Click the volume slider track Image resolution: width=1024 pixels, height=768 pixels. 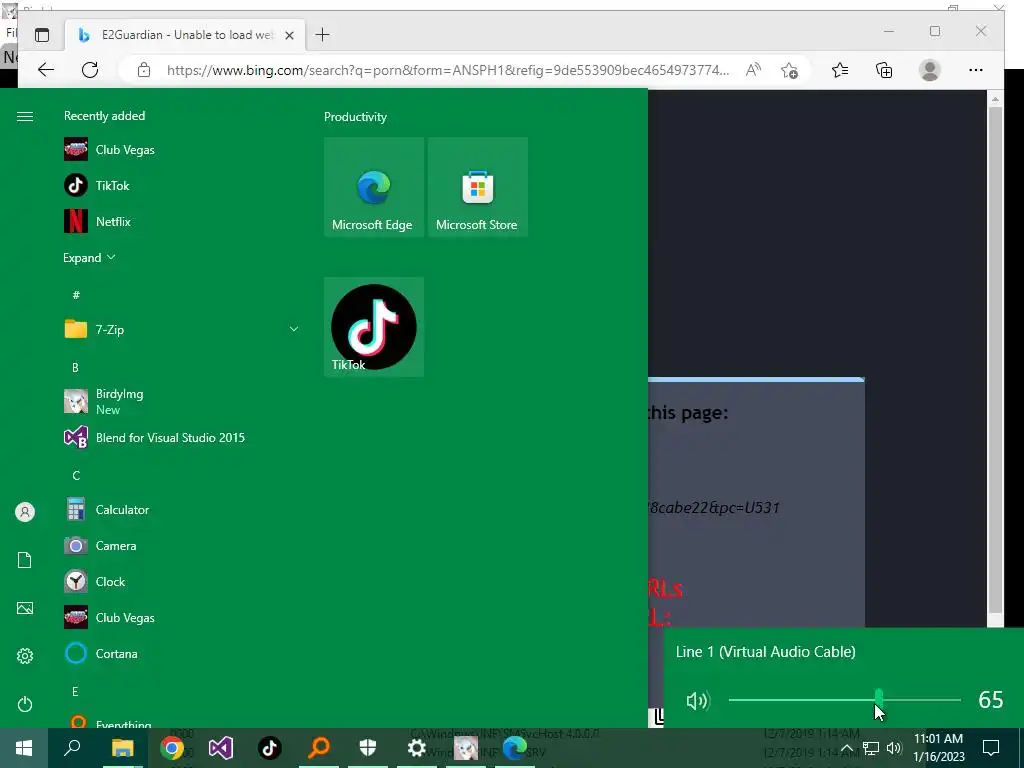coord(844,699)
